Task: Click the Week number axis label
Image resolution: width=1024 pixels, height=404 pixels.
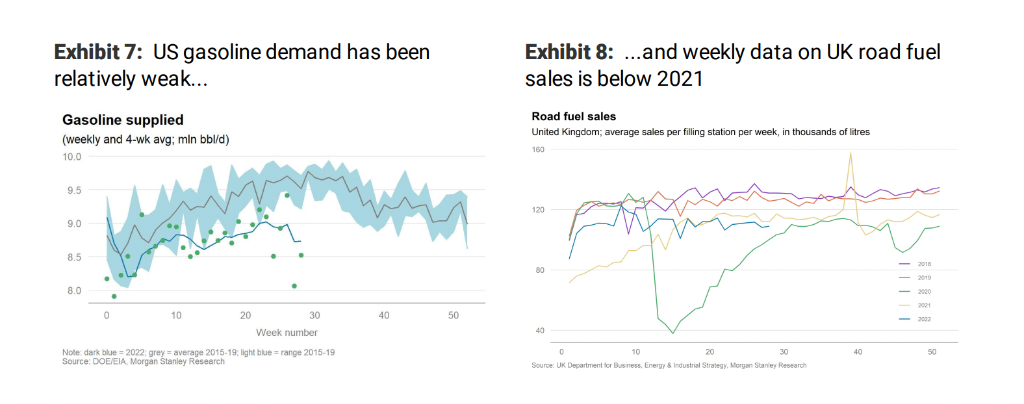Action: point(287,332)
